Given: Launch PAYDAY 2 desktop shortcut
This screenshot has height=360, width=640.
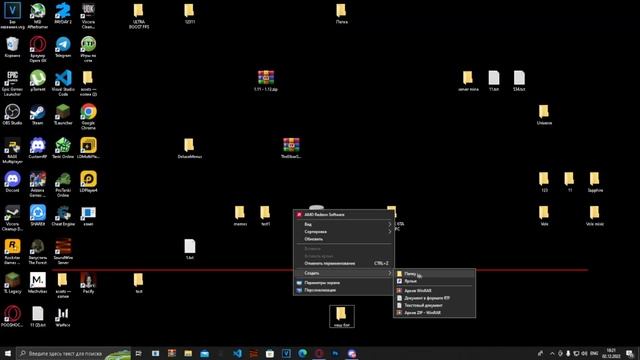Looking at the screenshot, I should pyautogui.click(x=63, y=13).
